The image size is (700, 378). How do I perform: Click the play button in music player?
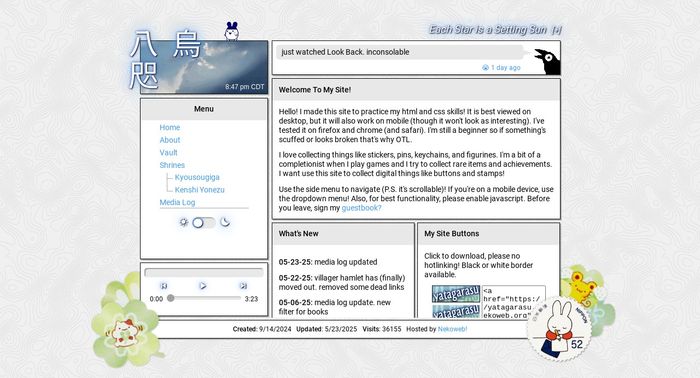[x=203, y=286]
